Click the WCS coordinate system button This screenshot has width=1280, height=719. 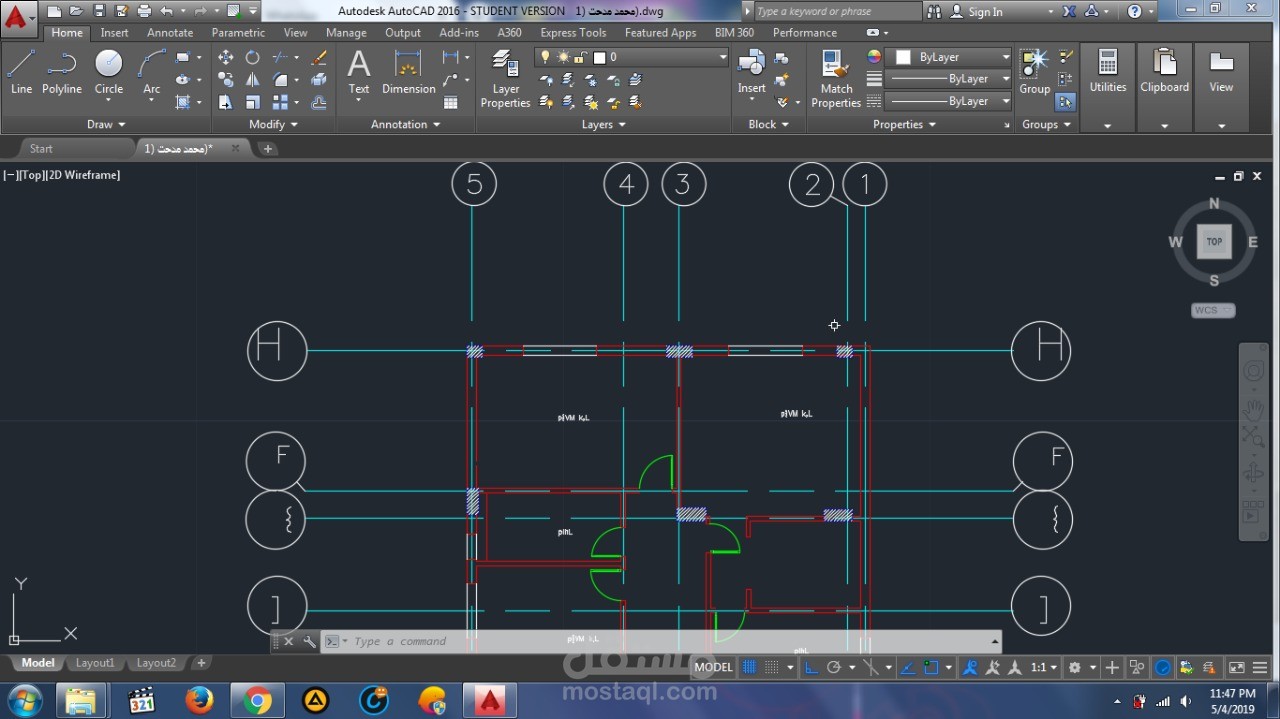click(1213, 310)
